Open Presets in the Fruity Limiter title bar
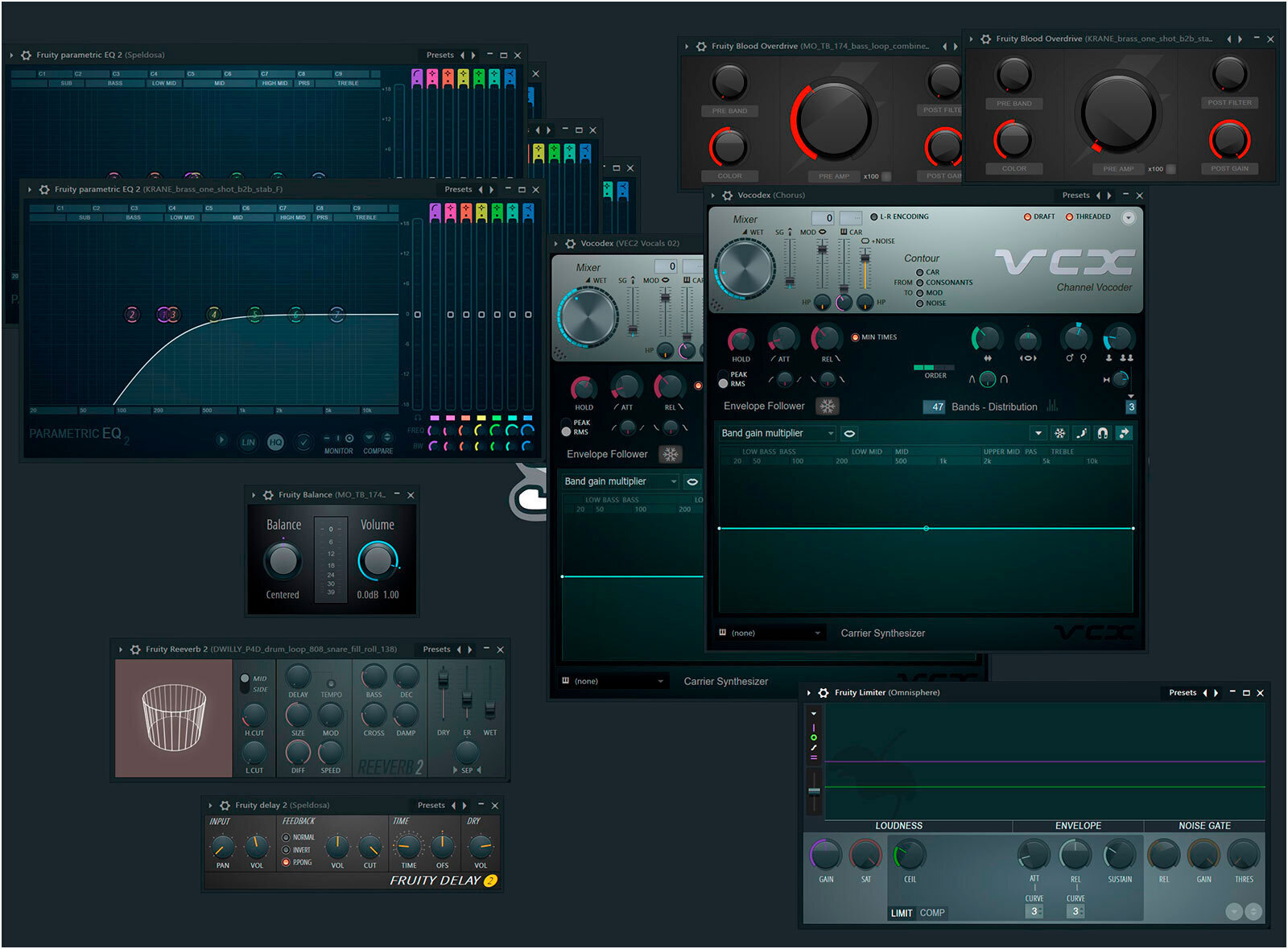The height and width of the screenshot is (949, 1288). [x=1182, y=692]
